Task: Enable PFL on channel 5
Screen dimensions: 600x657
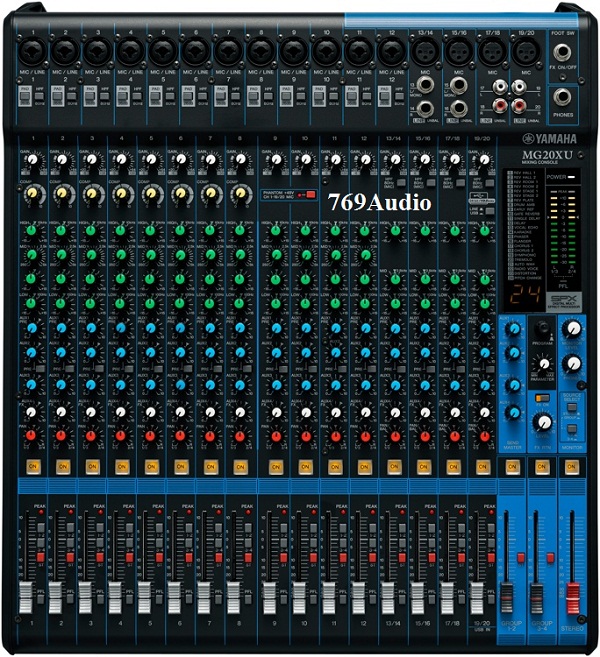Action: (159, 599)
